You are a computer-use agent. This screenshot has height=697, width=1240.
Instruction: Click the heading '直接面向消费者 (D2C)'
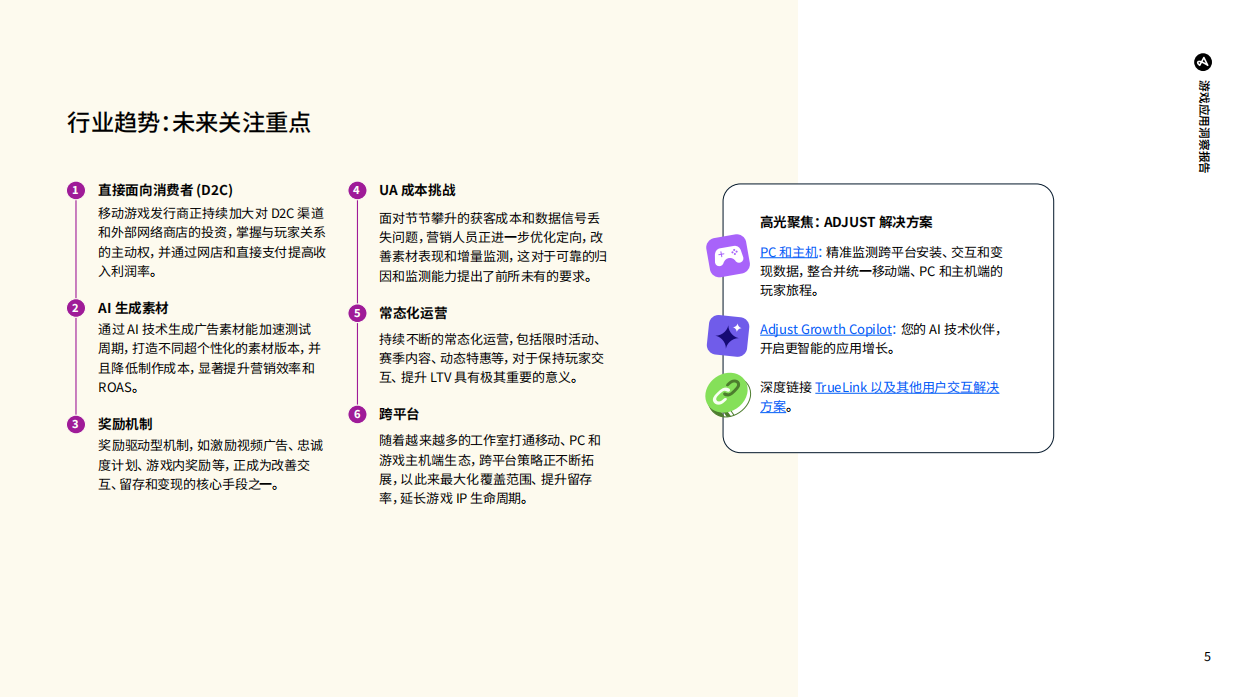165,190
